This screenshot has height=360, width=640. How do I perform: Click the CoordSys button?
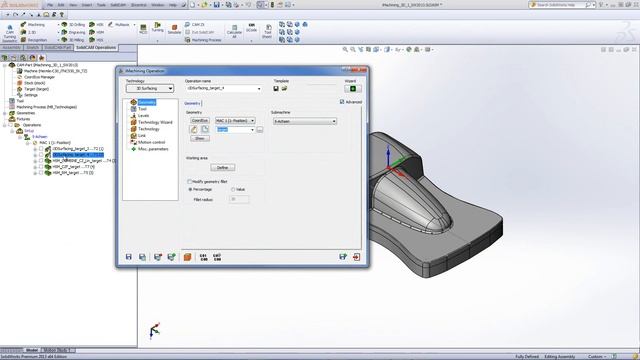(x=200, y=121)
